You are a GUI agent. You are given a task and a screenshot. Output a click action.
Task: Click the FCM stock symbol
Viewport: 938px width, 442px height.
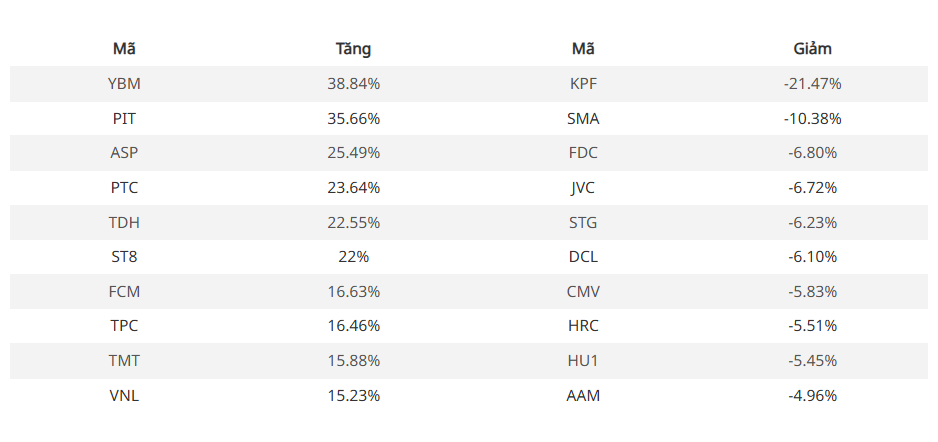pos(124,291)
